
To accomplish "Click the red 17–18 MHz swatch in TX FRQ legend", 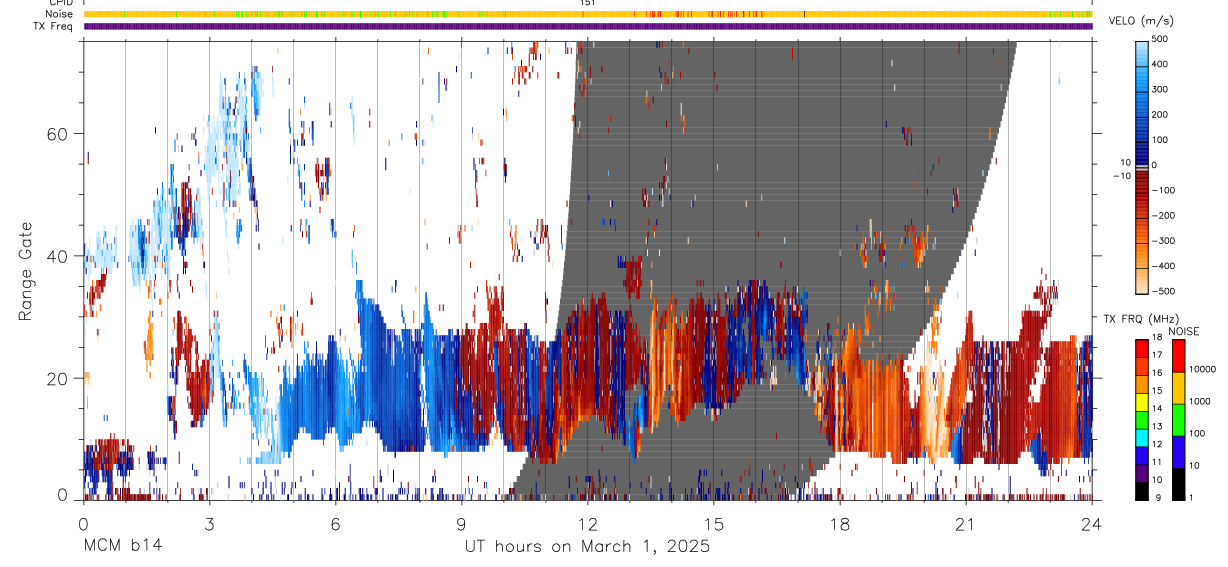I will click(1142, 349).
